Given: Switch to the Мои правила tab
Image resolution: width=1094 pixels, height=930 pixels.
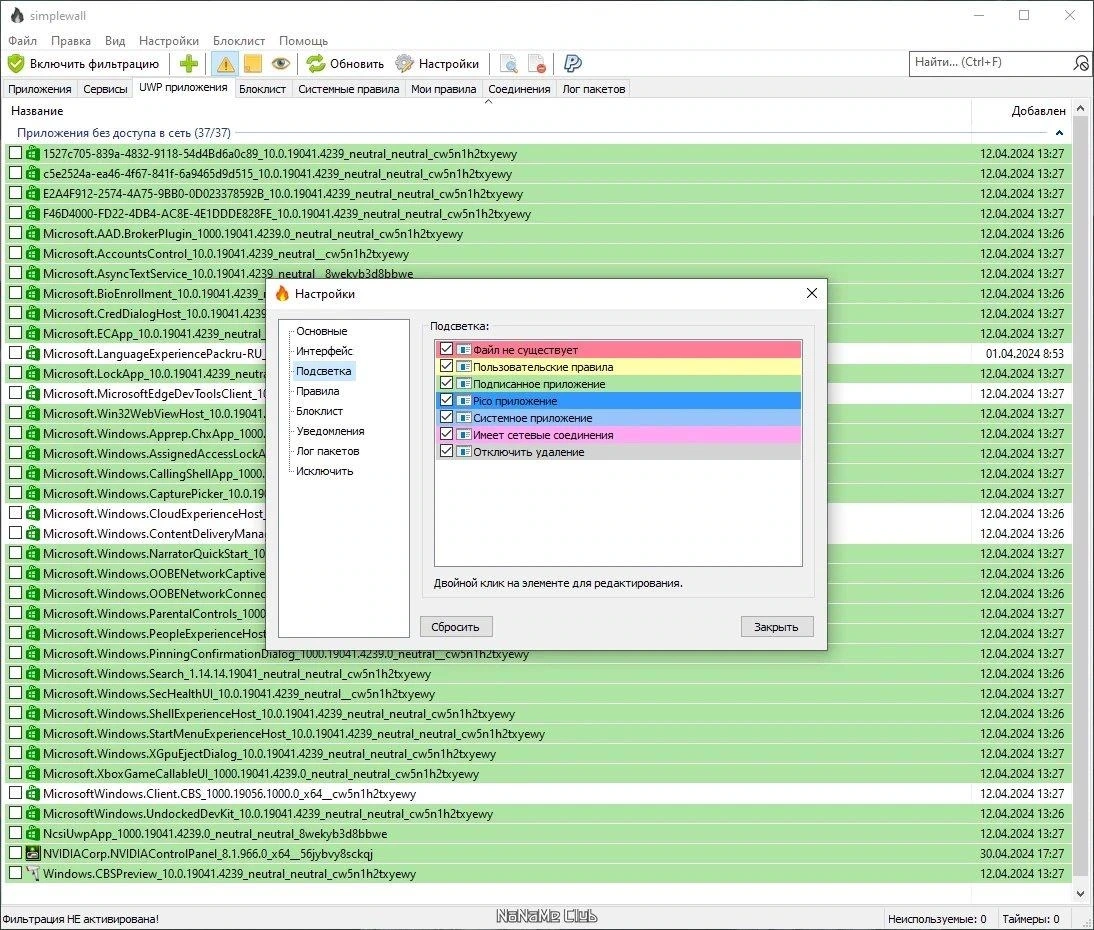Looking at the screenshot, I should 444,89.
